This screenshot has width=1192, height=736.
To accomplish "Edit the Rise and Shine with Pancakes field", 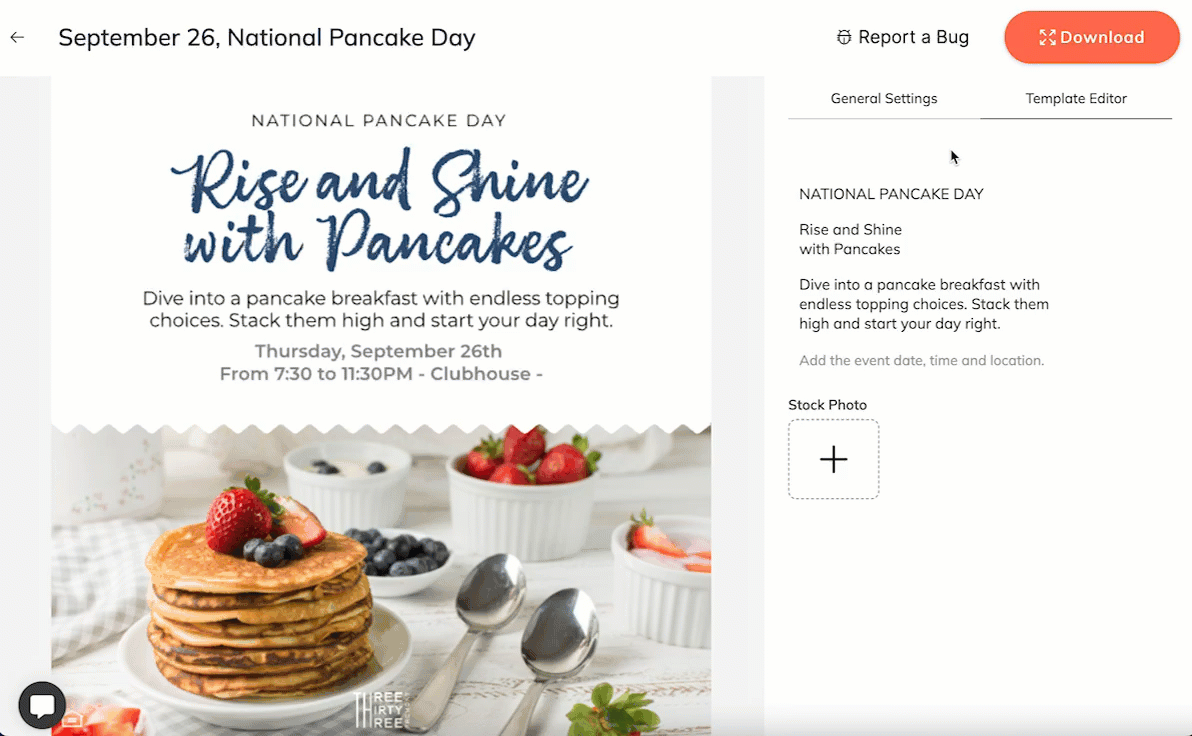I will (850, 240).
